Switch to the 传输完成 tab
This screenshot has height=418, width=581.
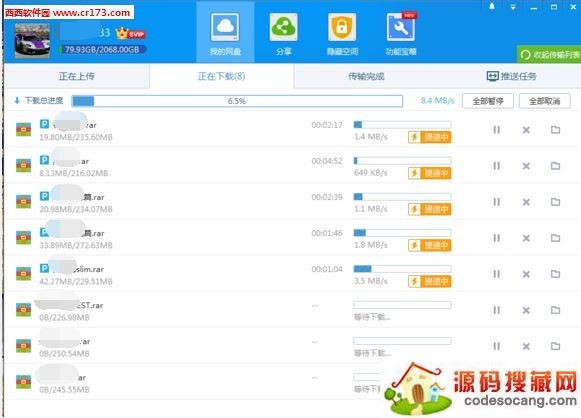point(366,76)
